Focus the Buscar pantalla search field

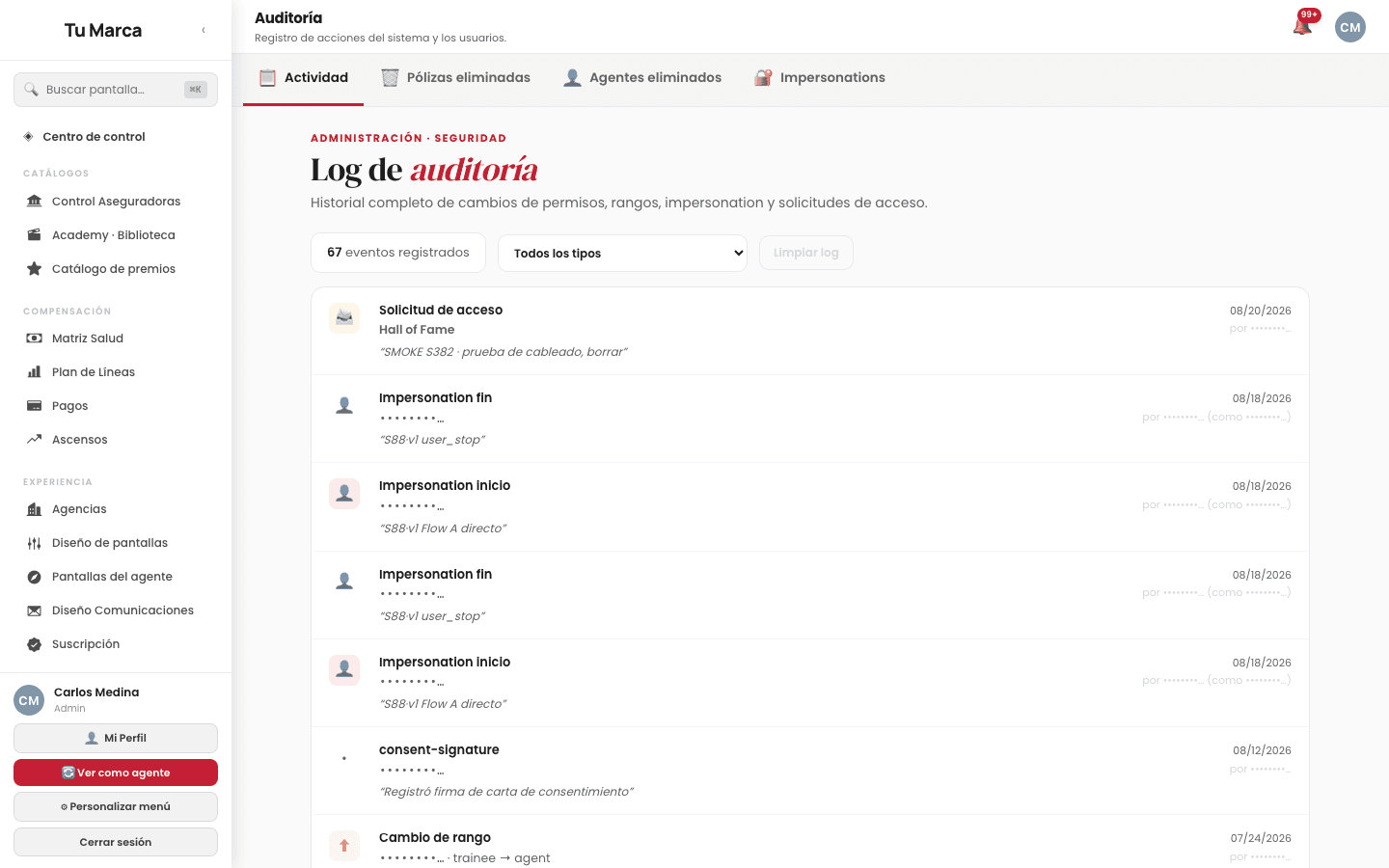tap(116, 90)
